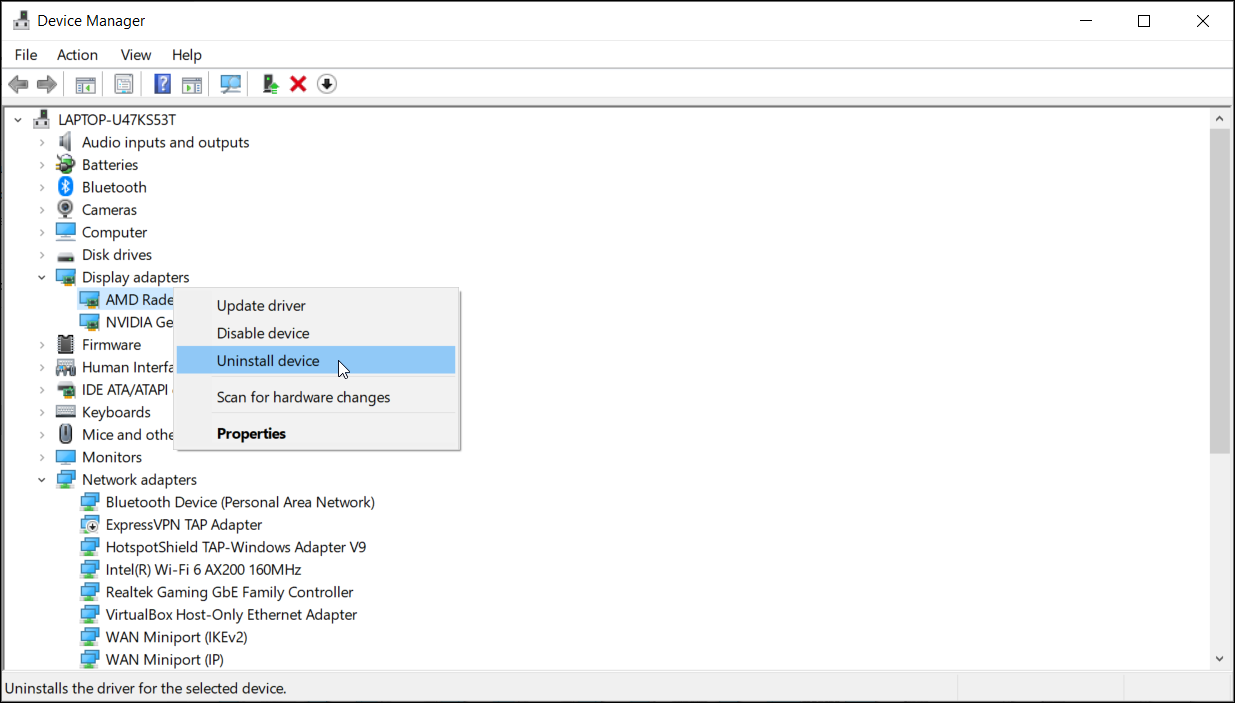Collapse the Display adapters category
This screenshot has height=703, width=1235.
coord(41,276)
